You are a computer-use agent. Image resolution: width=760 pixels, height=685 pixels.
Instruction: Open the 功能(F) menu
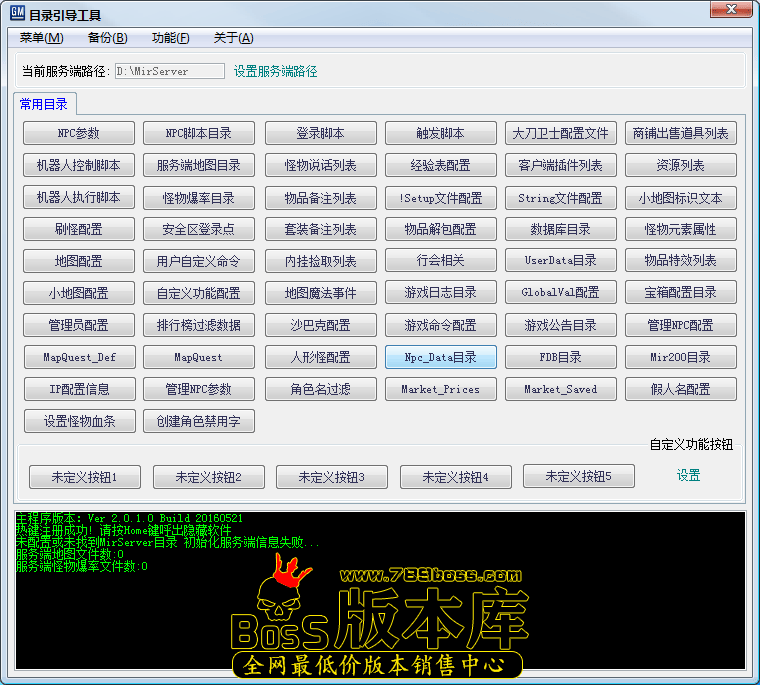170,38
